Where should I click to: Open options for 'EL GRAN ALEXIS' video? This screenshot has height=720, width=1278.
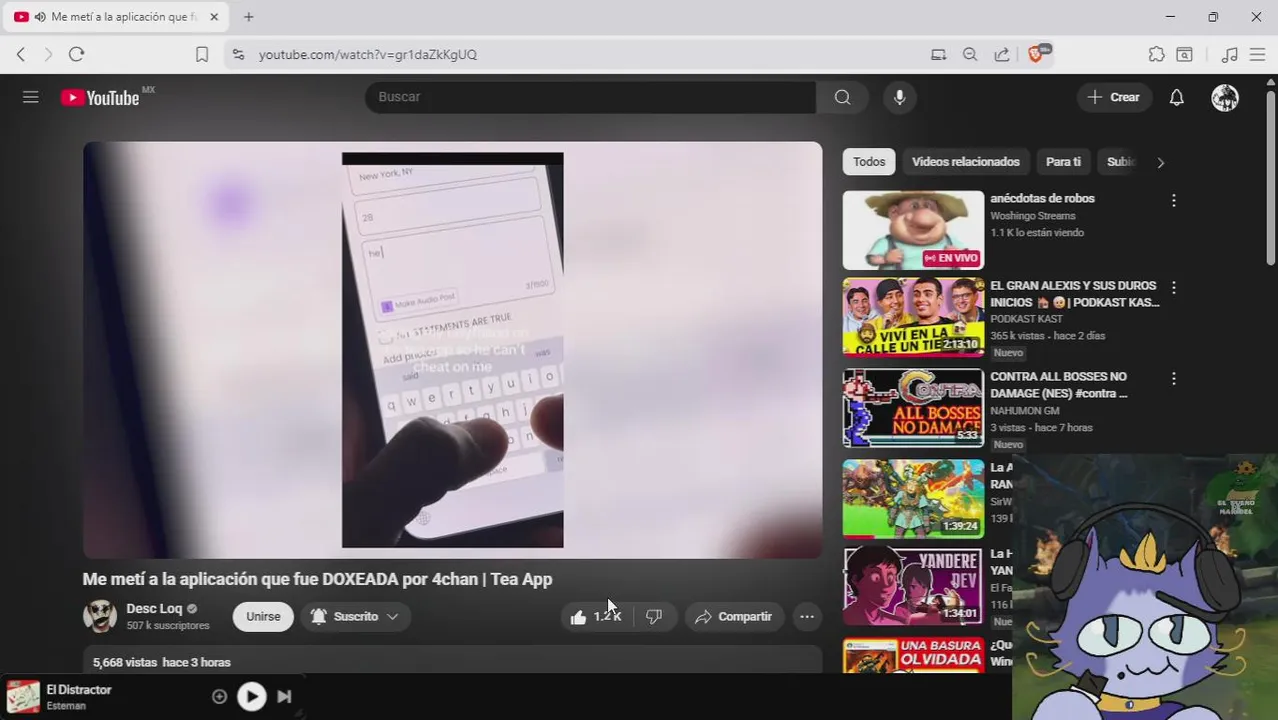(x=1174, y=288)
